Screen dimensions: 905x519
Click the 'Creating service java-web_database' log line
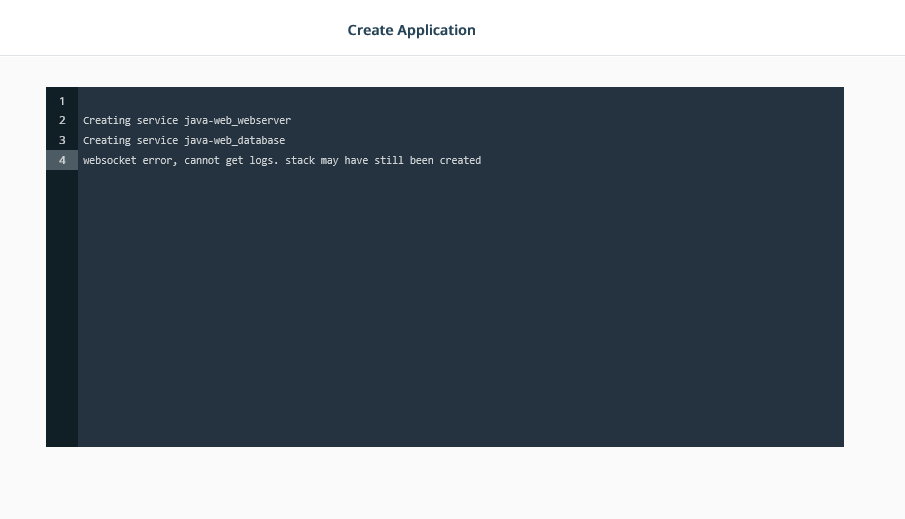click(x=184, y=140)
